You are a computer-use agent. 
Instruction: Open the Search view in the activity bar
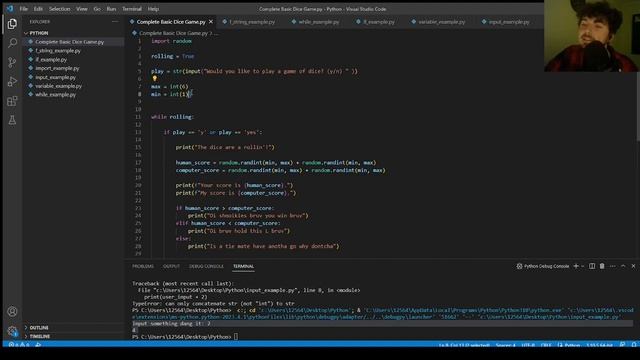tap(12, 43)
